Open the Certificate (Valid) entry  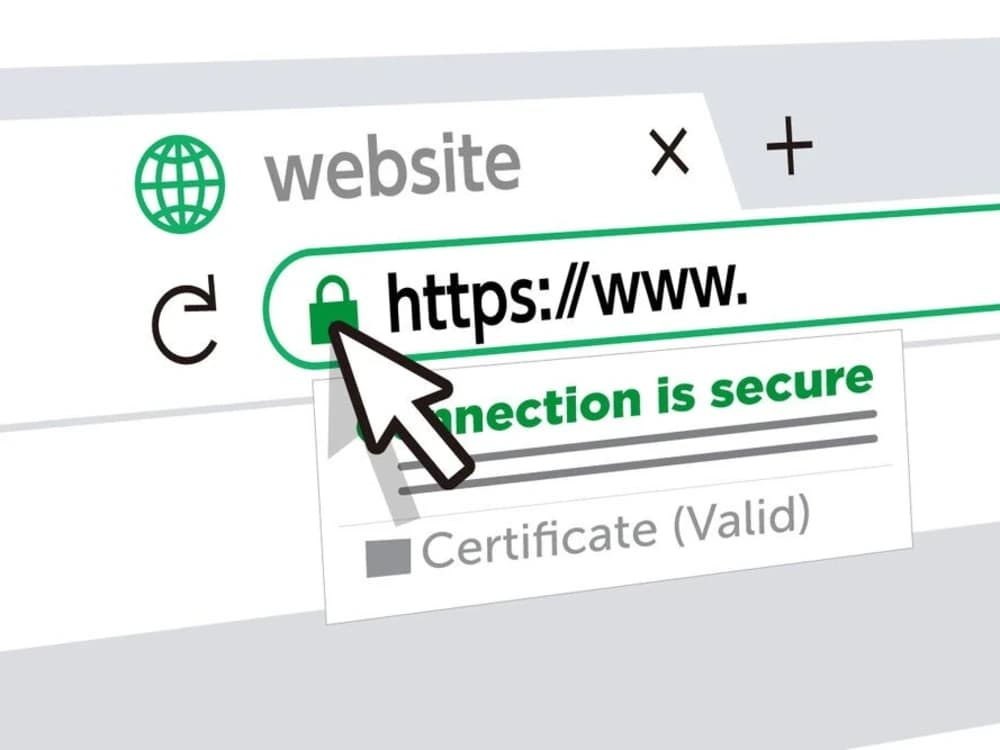[615, 531]
